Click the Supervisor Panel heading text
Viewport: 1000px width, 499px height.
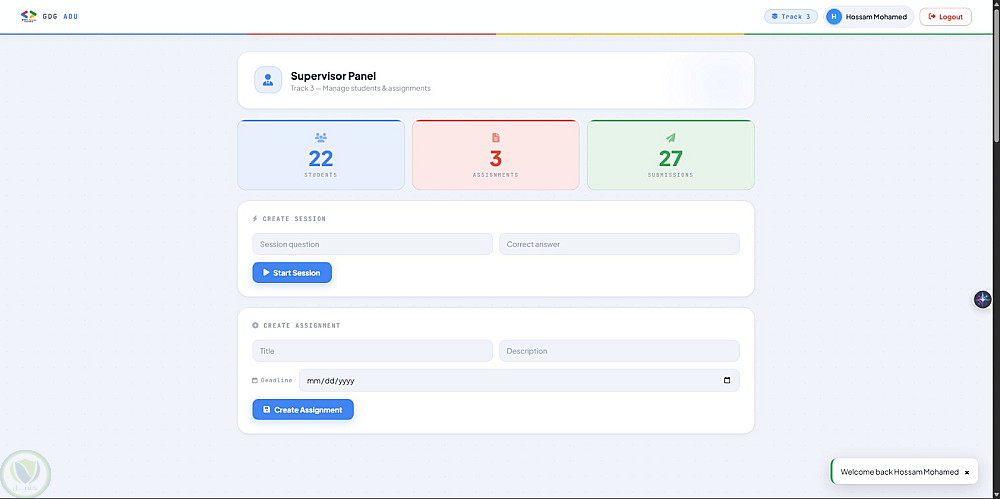click(334, 76)
